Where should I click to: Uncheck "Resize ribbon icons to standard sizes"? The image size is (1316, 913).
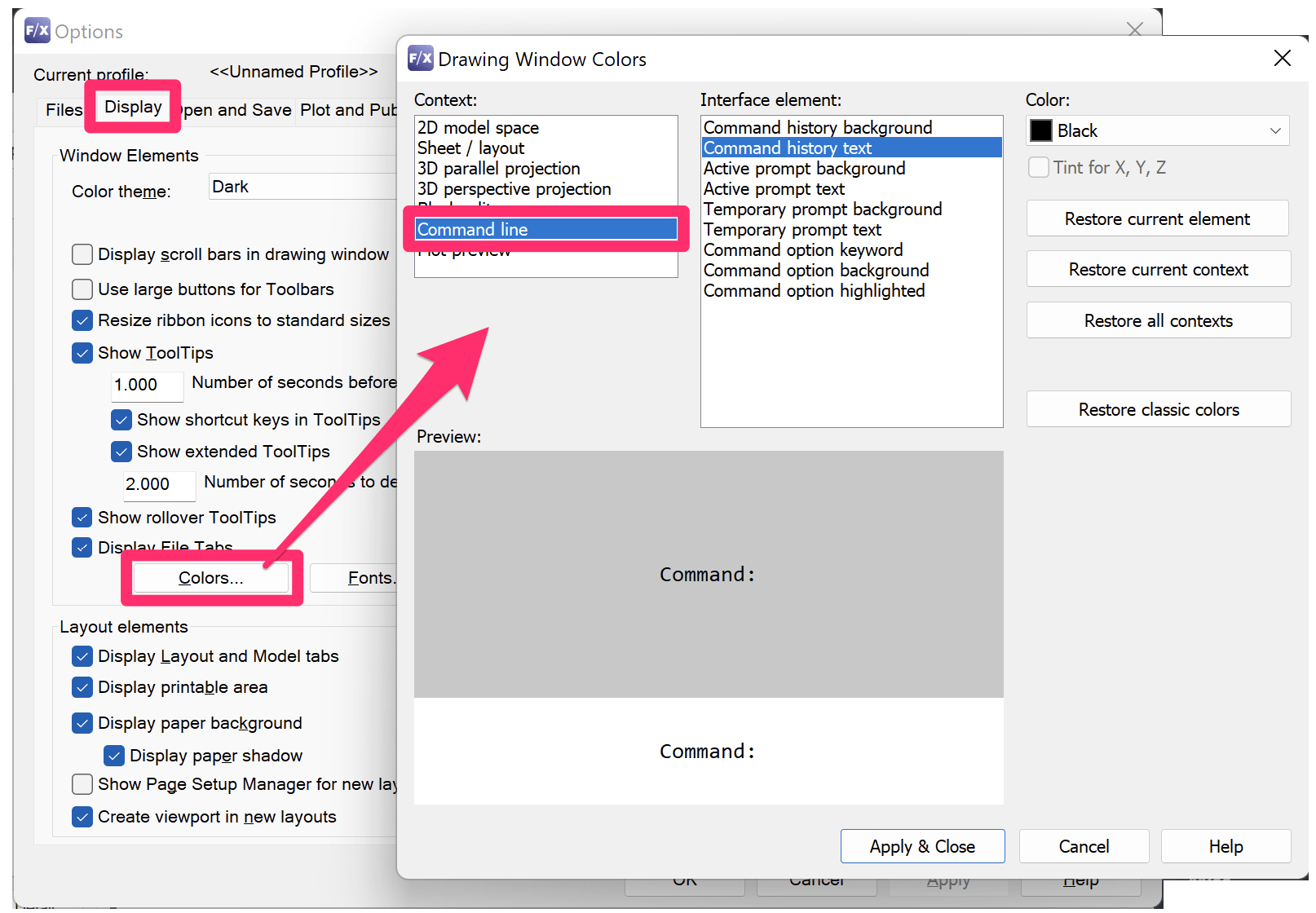[x=82, y=320]
